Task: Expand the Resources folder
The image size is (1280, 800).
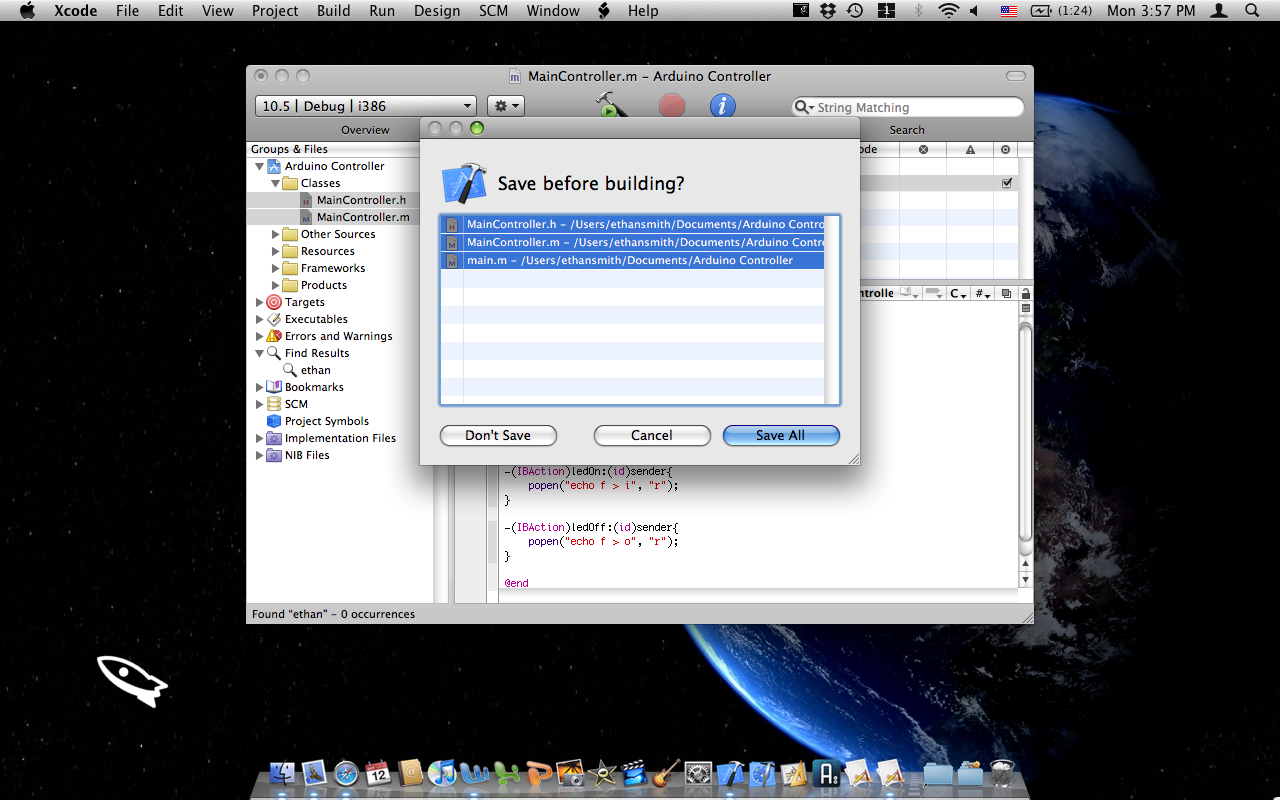Action: (x=276, y=251)
